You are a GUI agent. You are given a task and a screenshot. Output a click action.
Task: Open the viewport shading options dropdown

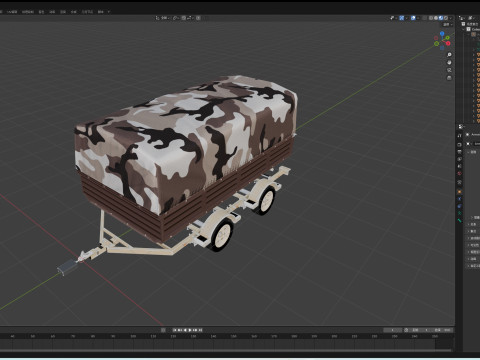[x=451, y=18]
